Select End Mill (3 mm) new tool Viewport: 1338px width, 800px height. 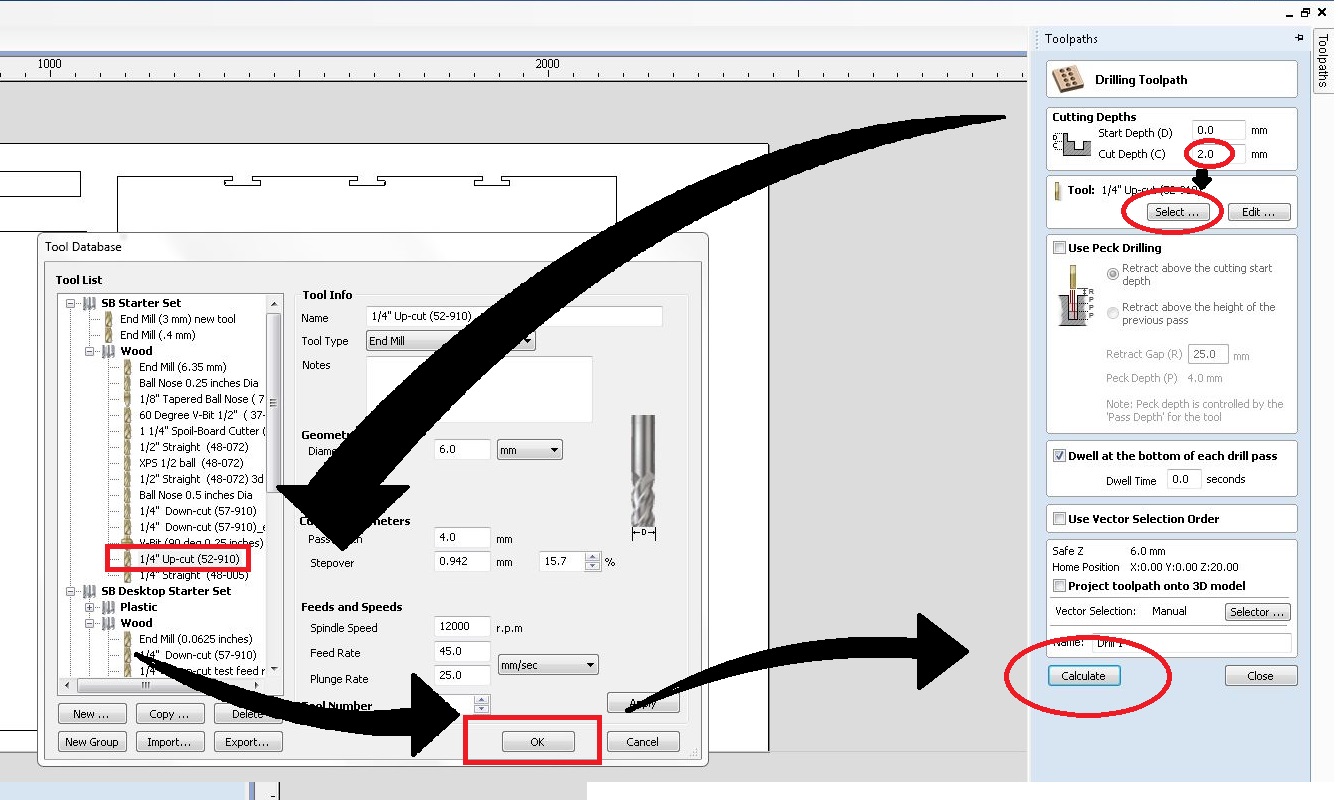pyautogui.click(x=178, y=319)
